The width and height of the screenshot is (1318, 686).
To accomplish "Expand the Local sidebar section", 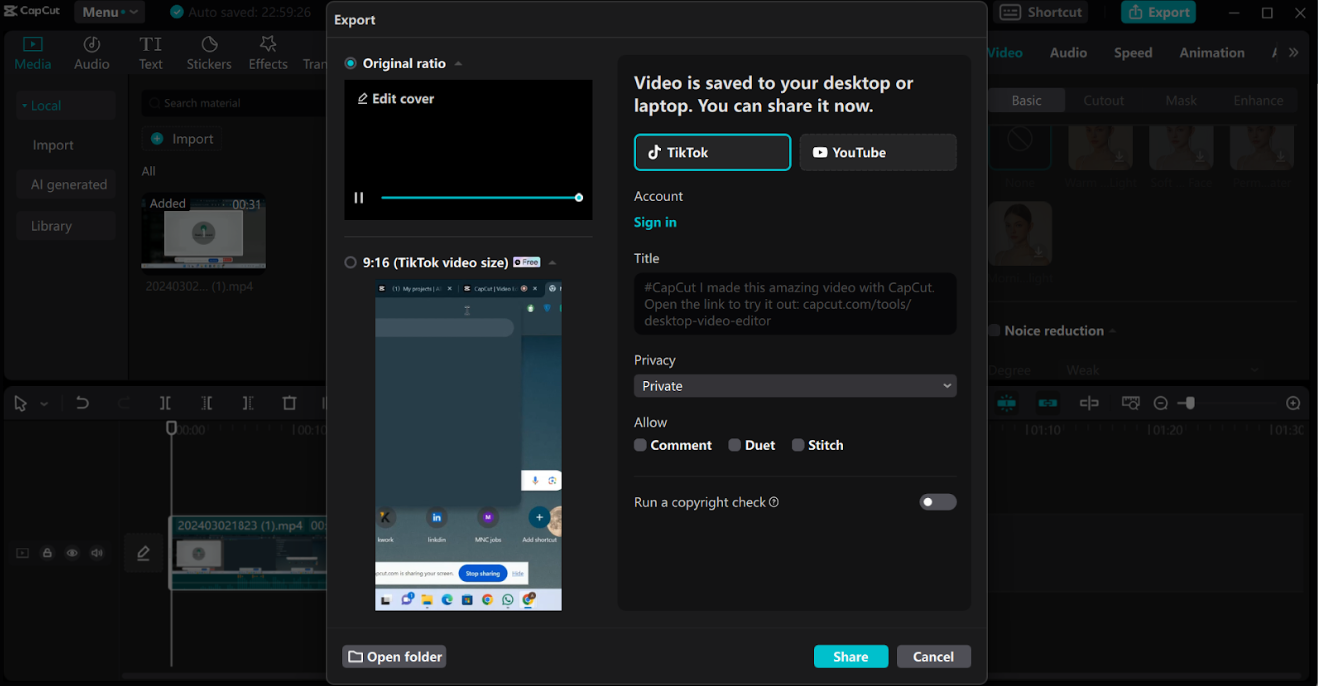I will coord(66,105).
